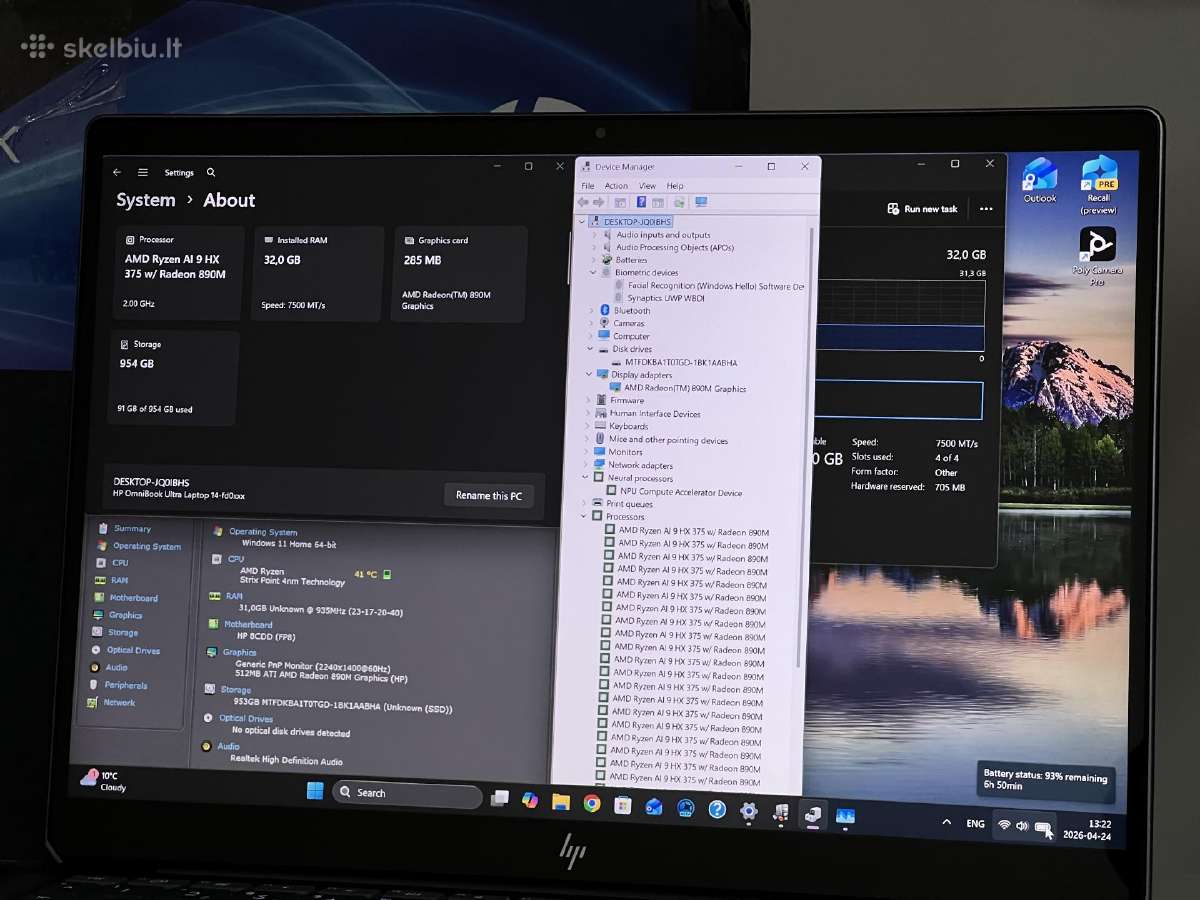Open the Windows Start menu

(x=315, y=791)
